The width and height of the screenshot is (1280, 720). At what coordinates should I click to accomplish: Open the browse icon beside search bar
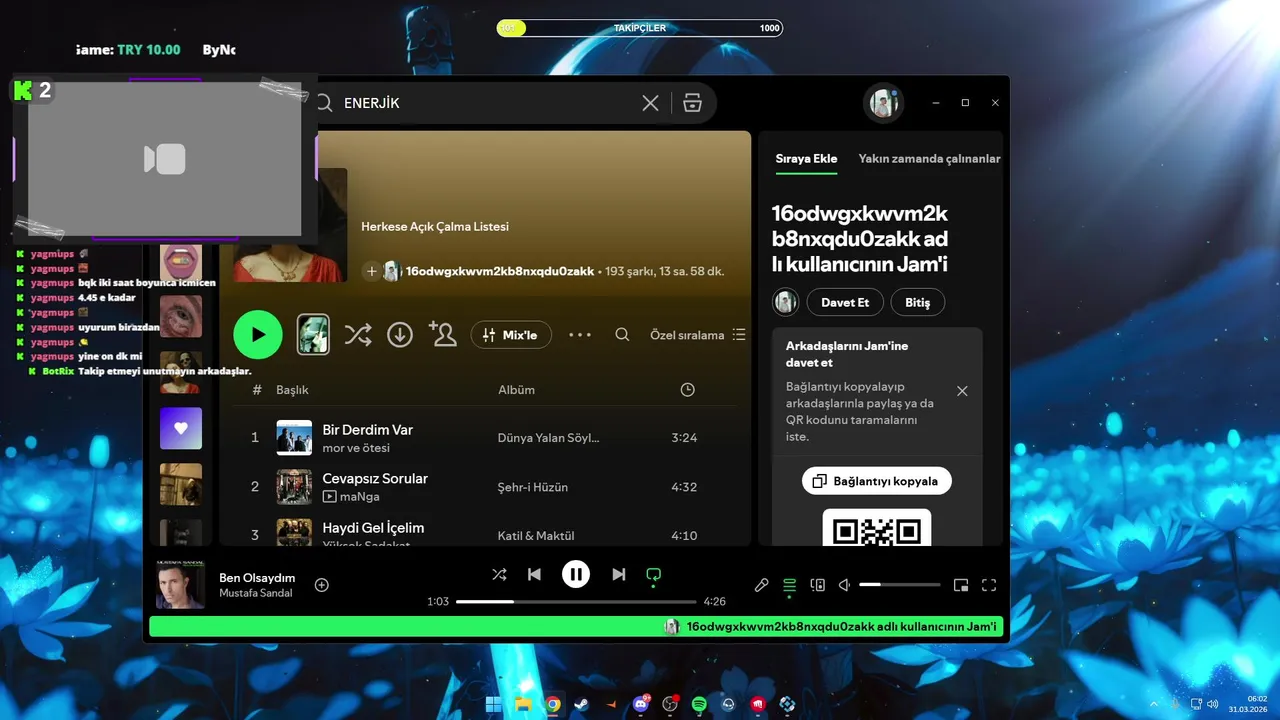click(x=692, y=103)
